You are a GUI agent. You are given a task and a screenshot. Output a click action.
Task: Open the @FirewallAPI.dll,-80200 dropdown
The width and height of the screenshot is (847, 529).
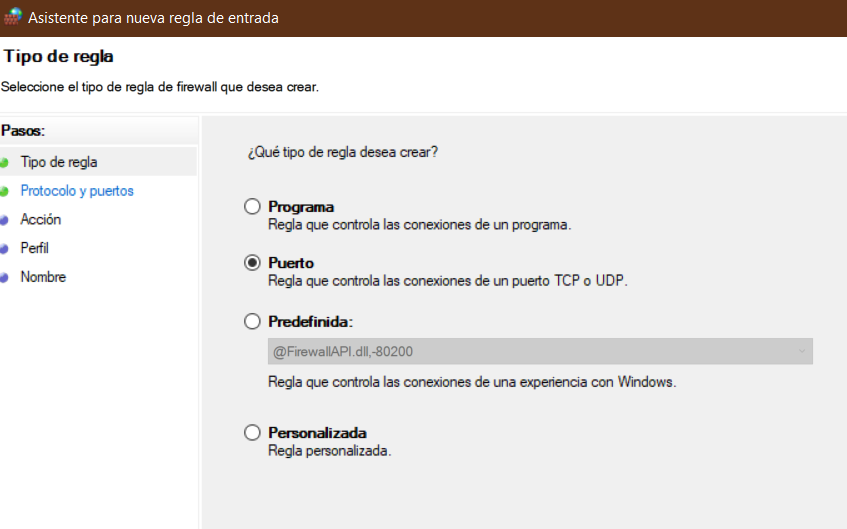[x=540, y=351]
